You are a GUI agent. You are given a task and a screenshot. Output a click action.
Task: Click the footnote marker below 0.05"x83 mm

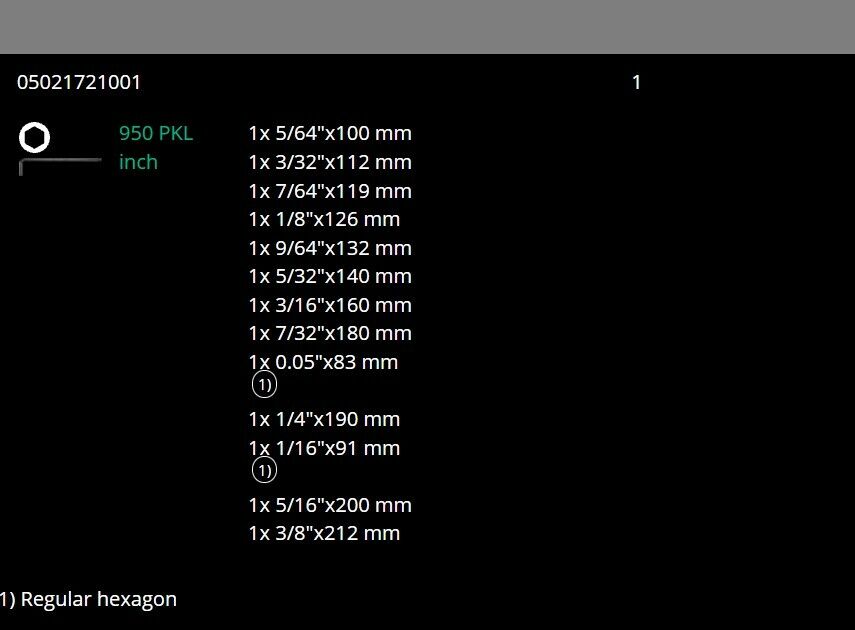click(264, 385)
